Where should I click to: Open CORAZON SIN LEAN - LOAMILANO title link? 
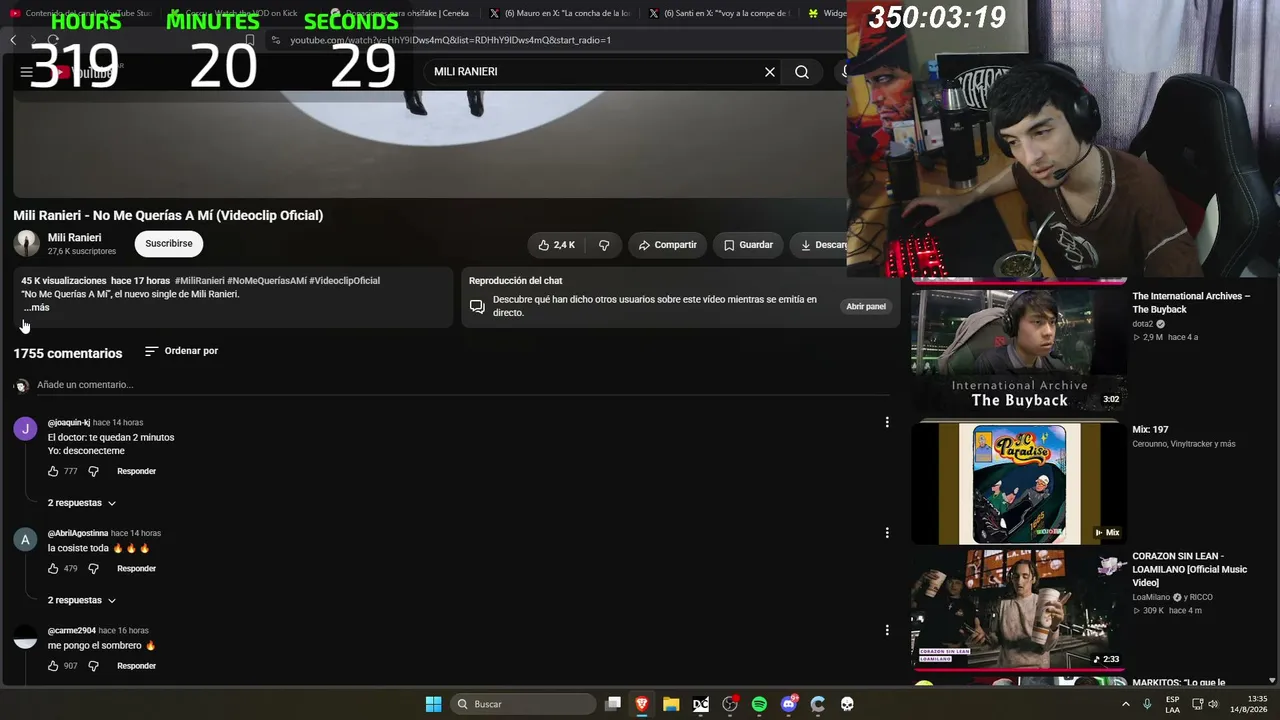tap(1190, 569)
